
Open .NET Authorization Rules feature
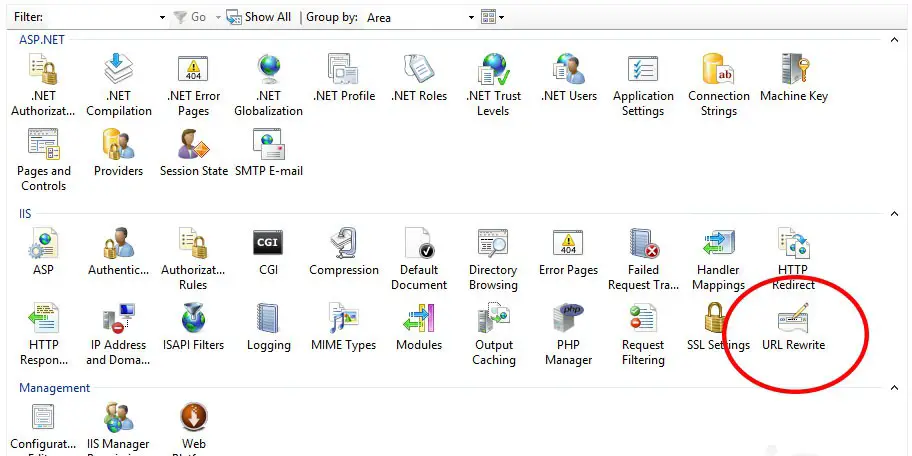[43, 85]
